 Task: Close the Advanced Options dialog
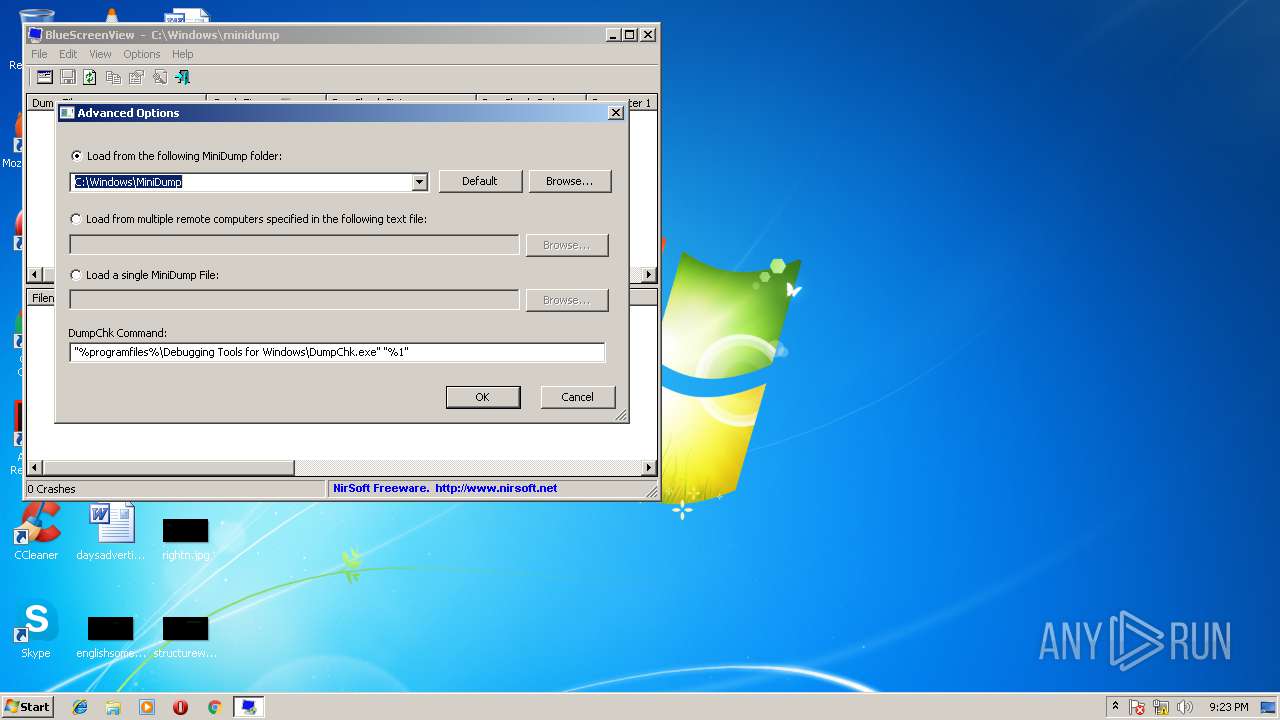coord(616,113)
